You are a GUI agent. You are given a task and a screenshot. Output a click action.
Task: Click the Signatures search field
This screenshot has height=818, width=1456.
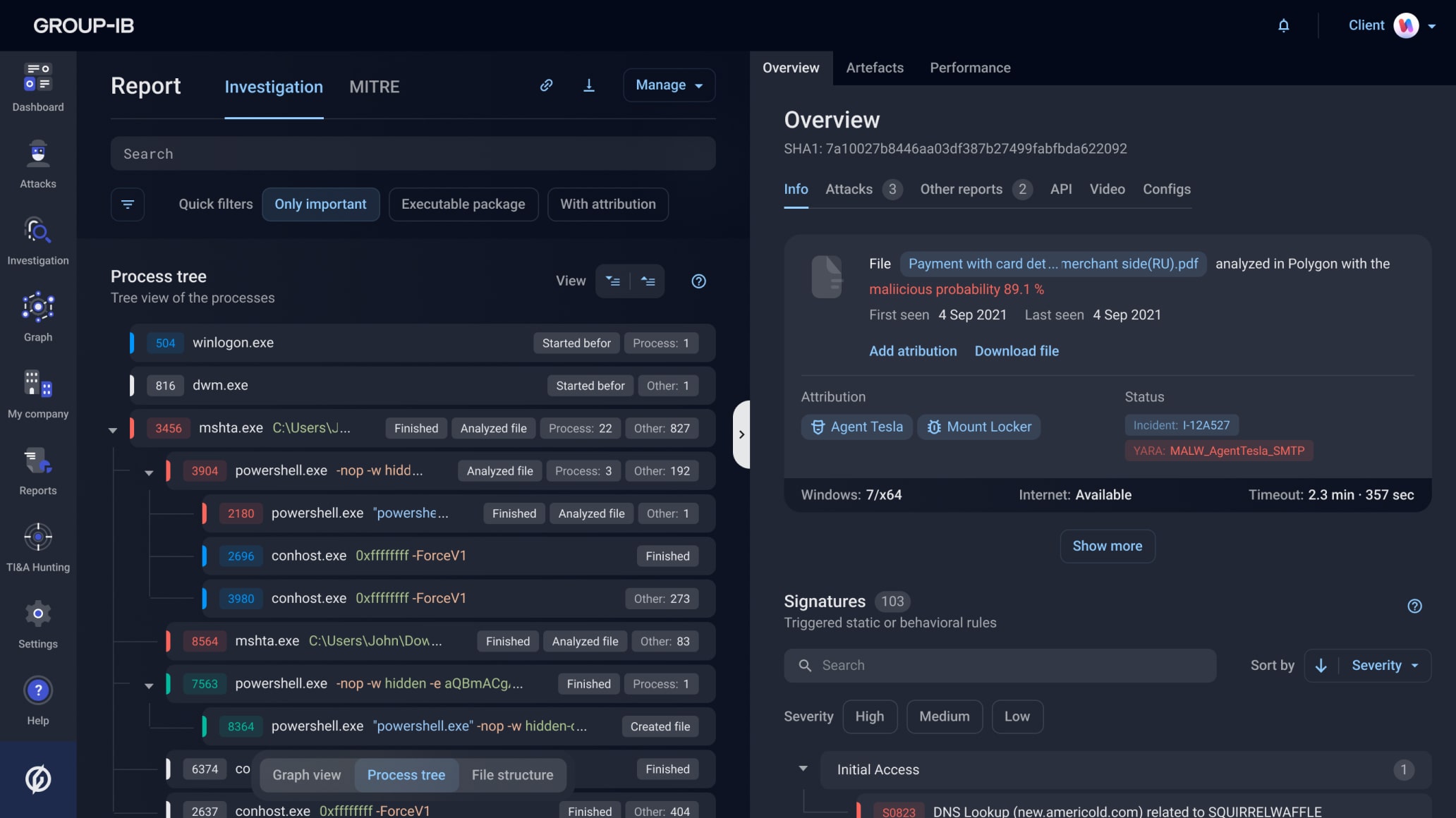tap(1000, 666)
